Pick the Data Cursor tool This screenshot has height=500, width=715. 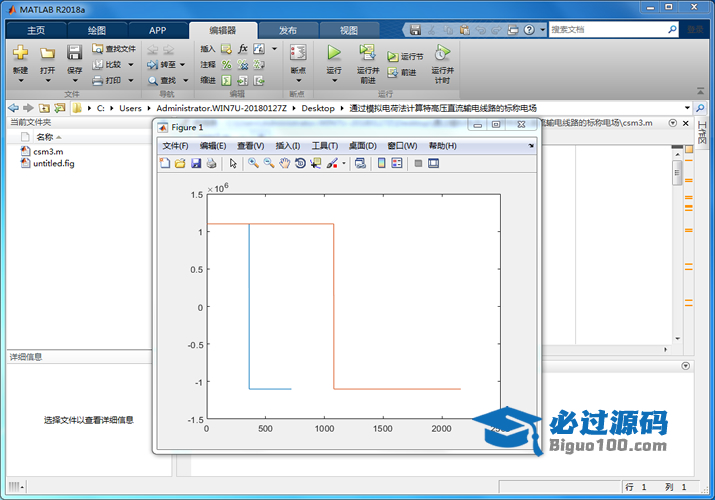[x=316, y=163]
